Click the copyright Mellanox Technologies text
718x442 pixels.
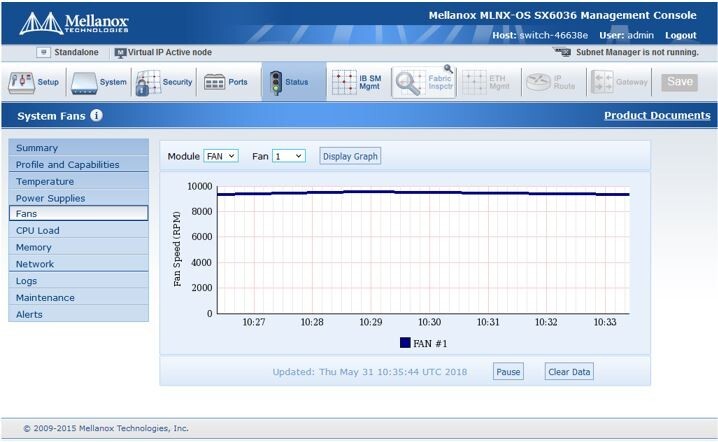pos(106,428)
